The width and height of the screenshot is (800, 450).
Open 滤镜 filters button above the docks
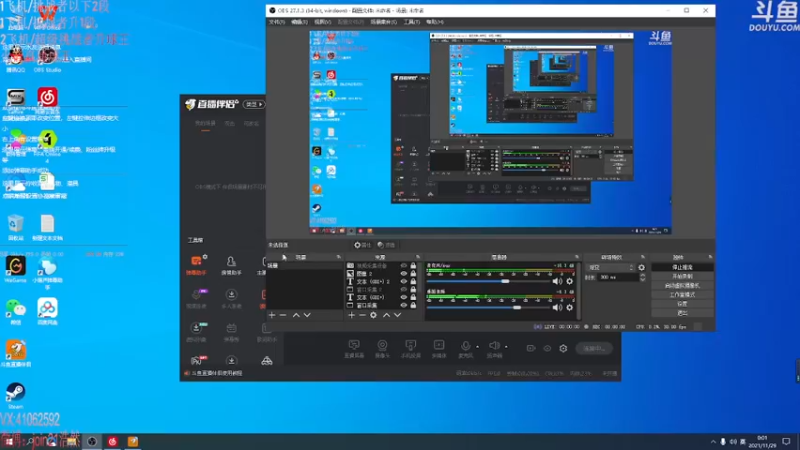pyautogui.click(x=386, y=245)
